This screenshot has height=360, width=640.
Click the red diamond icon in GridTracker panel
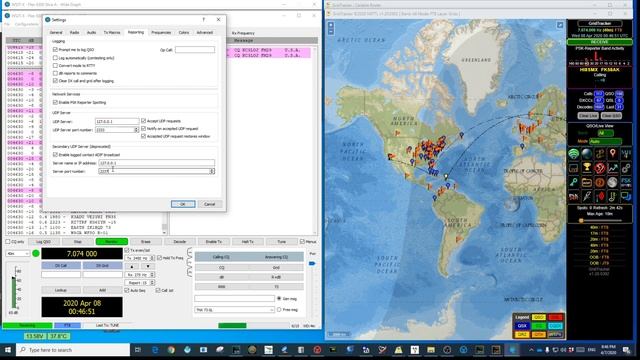point(600,196)
